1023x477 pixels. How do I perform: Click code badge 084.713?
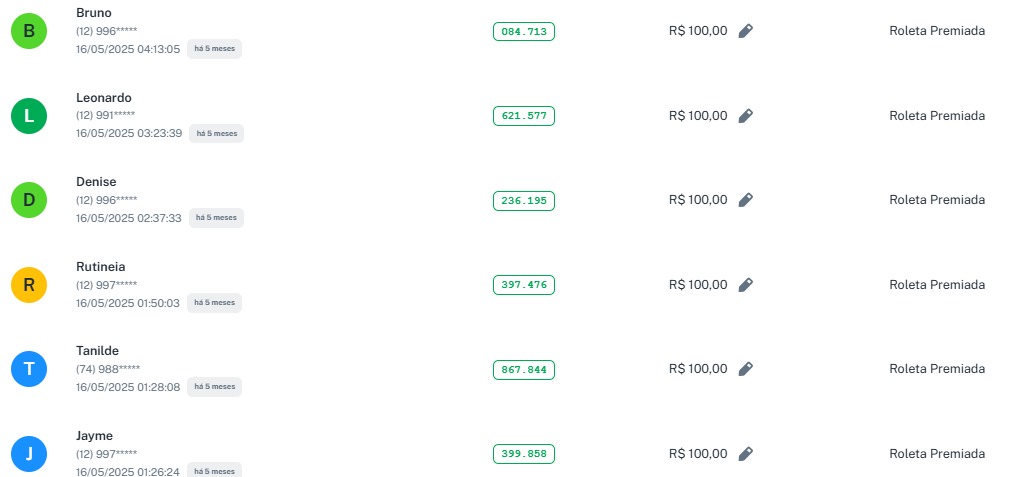[524, 32]
